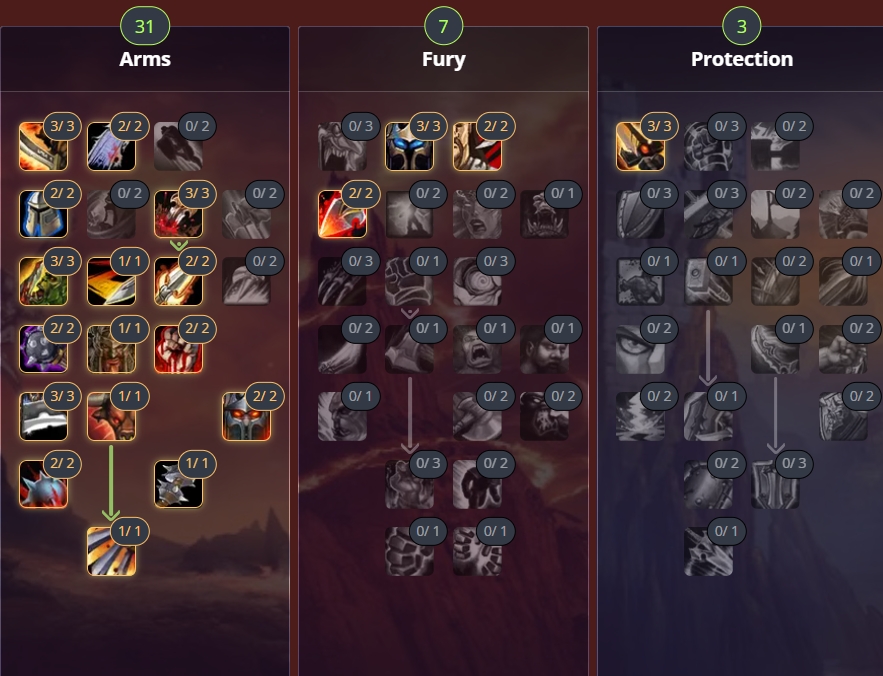
Task: Open the Protection tree header
Action: tap(742, 59)
